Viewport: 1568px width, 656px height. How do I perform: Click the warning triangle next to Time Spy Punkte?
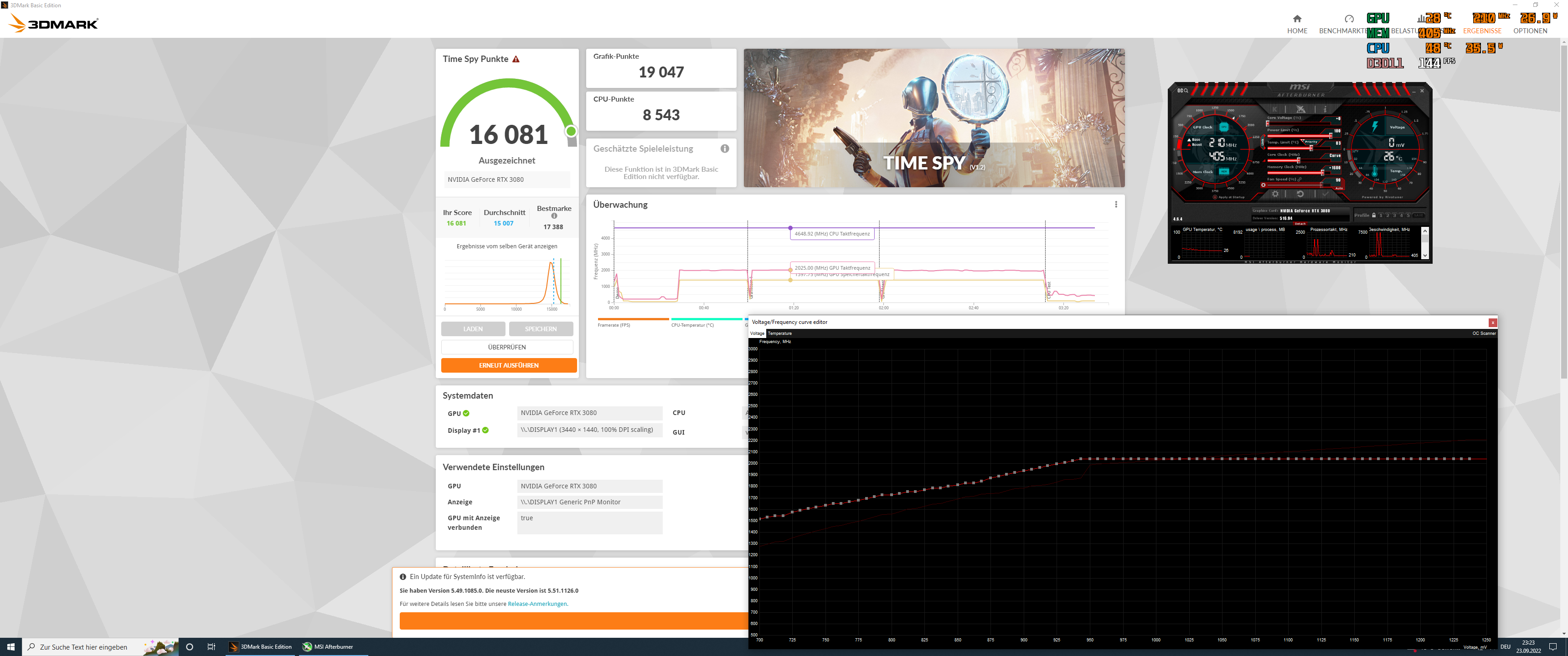[x=516, y=59]
